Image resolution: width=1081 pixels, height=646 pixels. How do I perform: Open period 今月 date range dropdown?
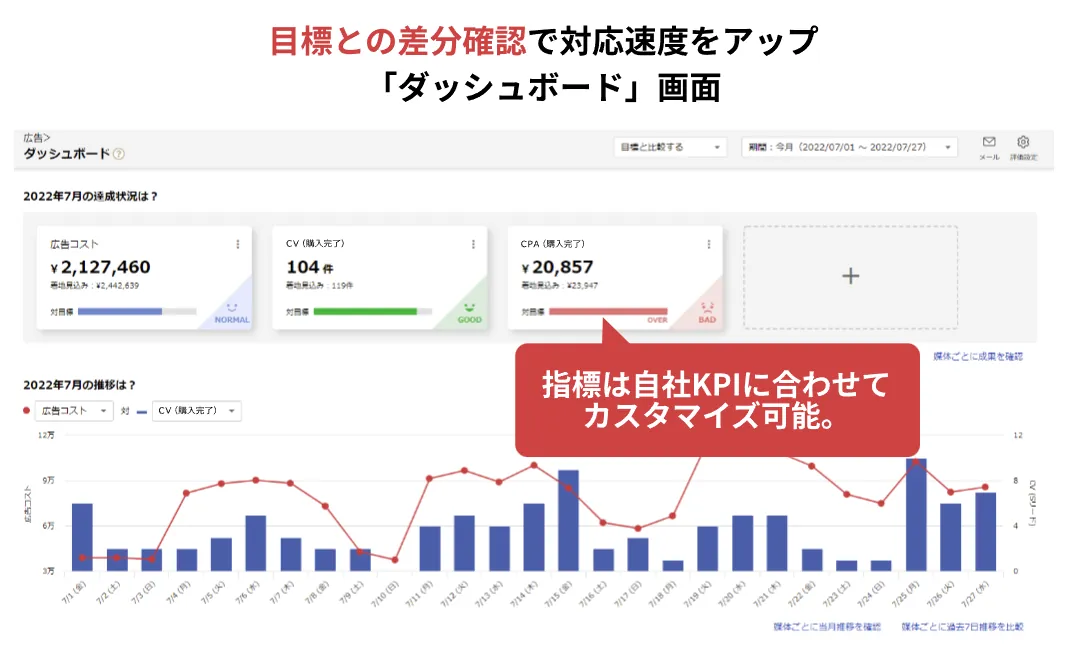[x=849, y=147]
